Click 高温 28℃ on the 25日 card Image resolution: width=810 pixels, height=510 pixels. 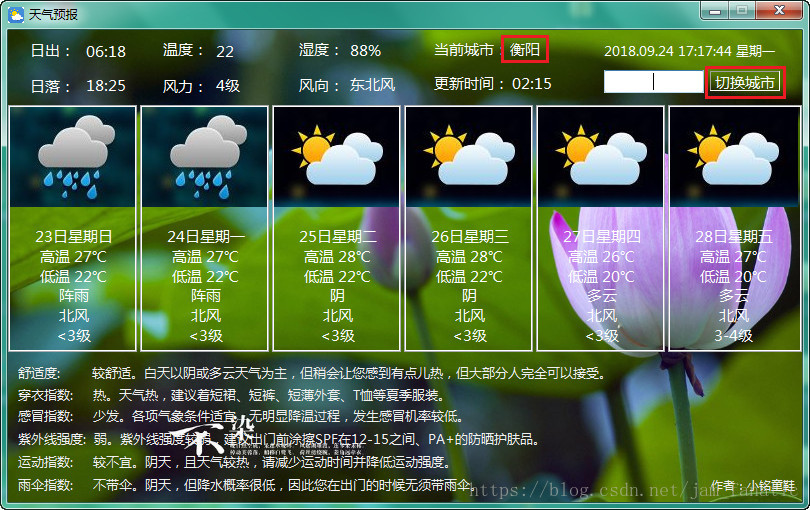coord(337,256)
